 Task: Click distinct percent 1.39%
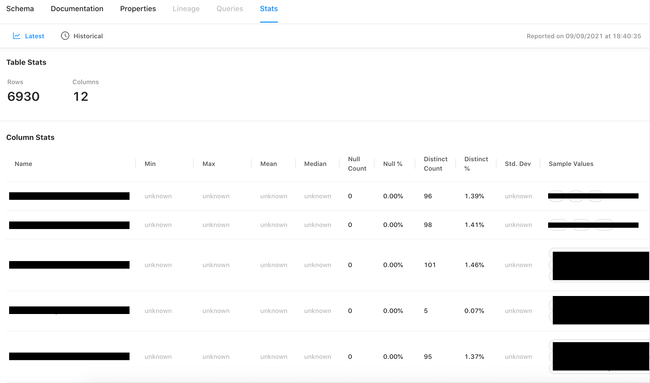coord(474,196)
